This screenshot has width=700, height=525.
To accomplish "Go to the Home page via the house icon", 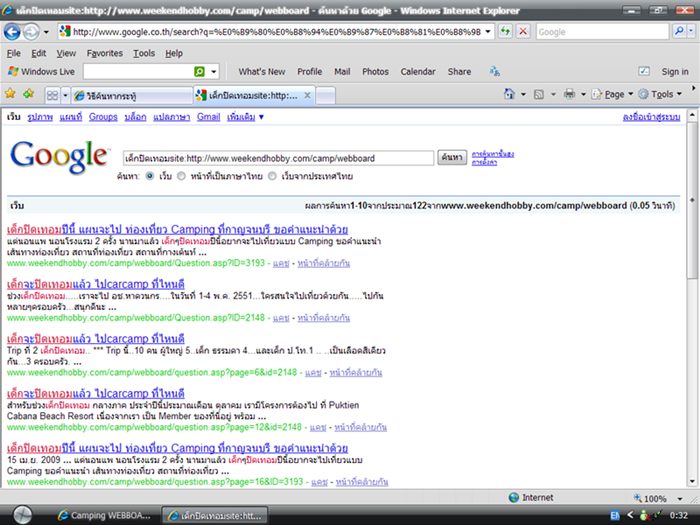I will 511,94.
